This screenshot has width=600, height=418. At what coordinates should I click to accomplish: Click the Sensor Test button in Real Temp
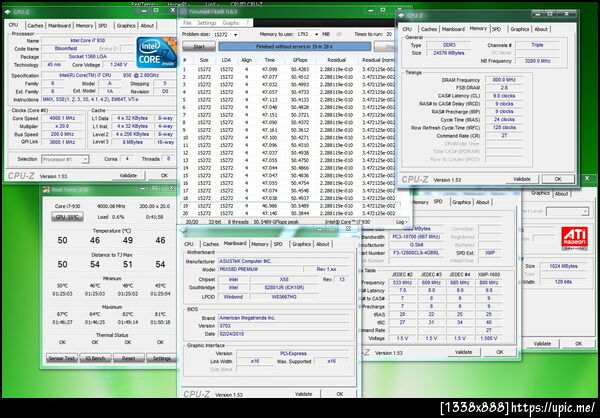62,358
